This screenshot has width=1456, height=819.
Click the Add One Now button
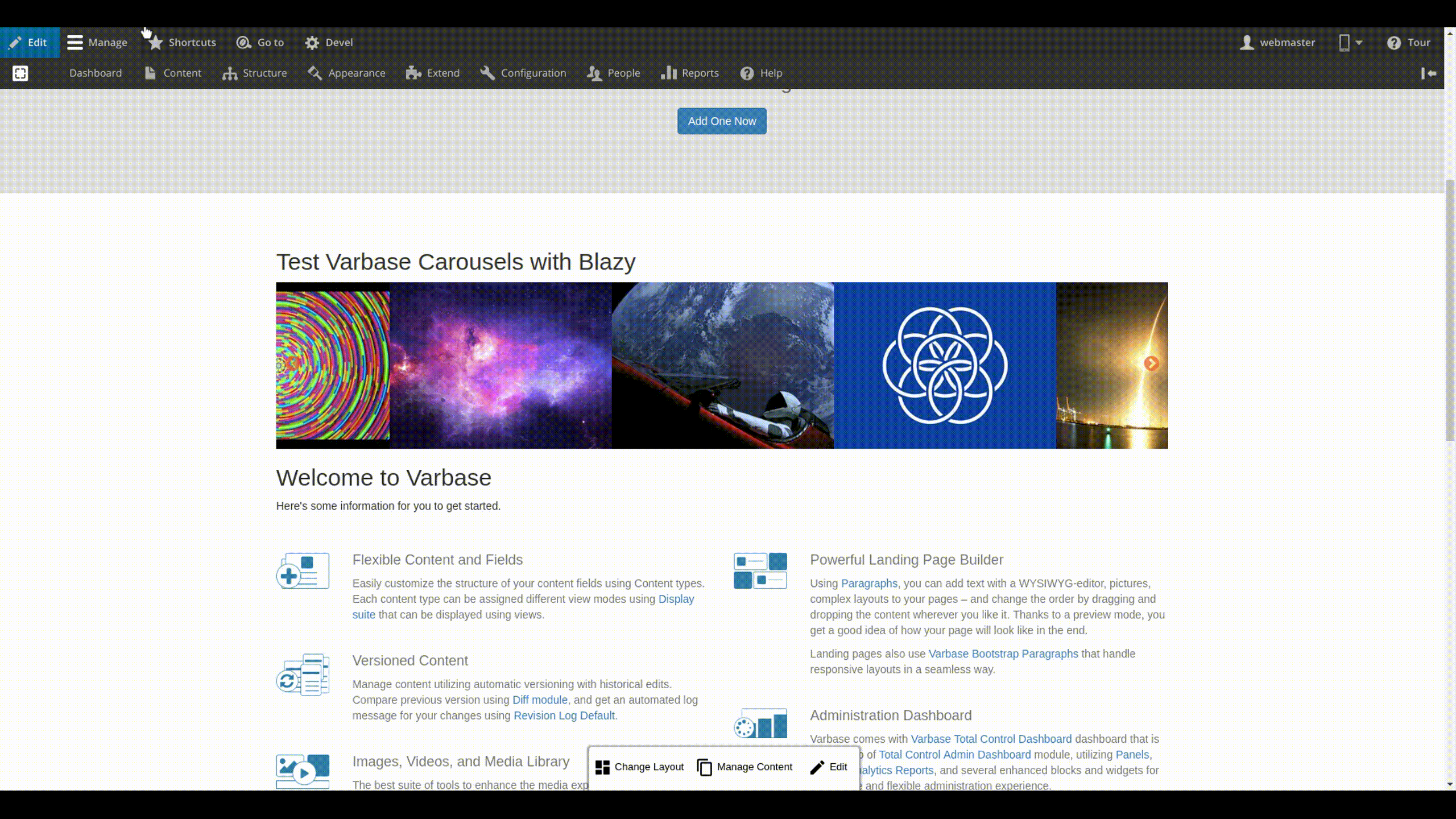click(722, 121)
